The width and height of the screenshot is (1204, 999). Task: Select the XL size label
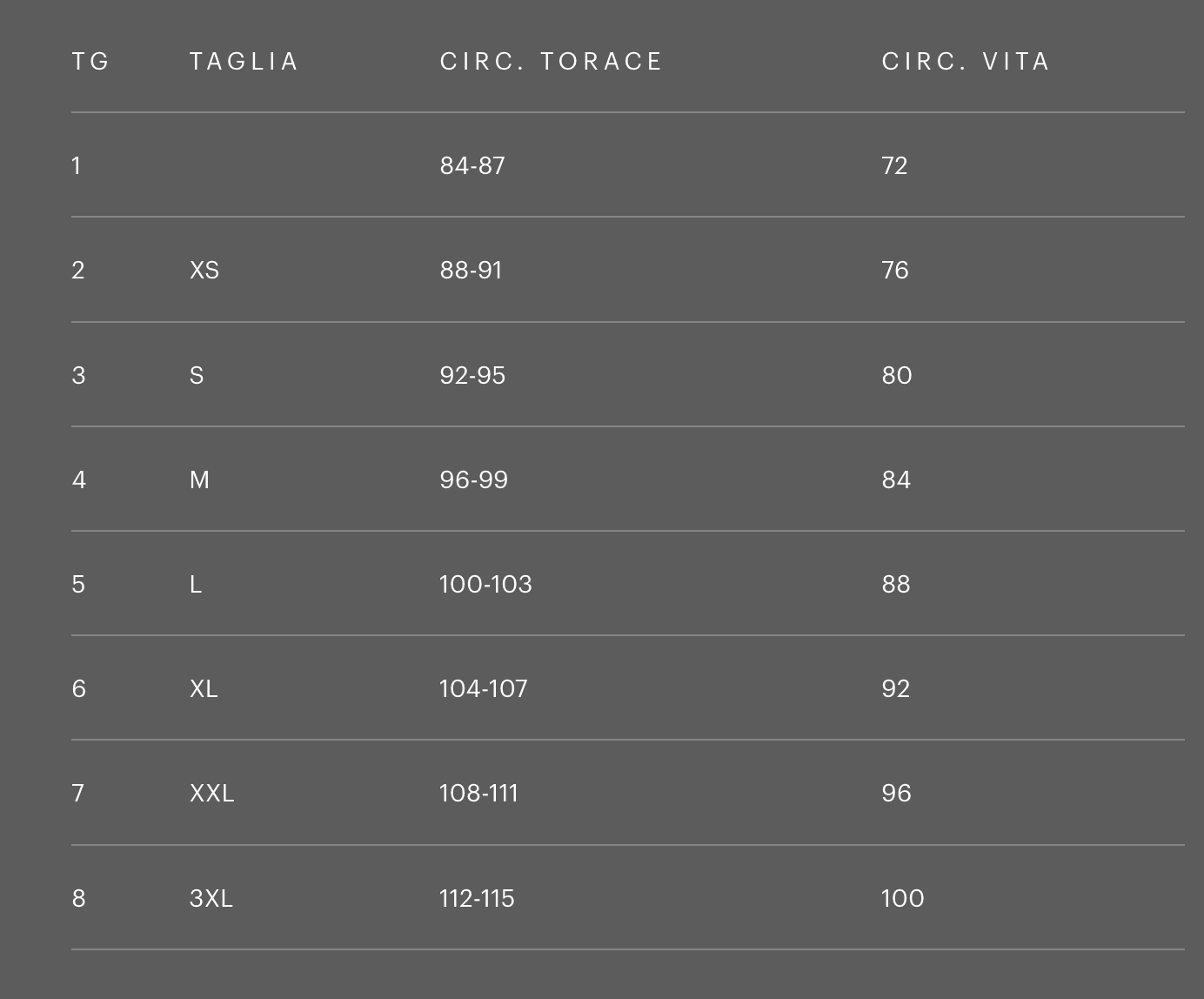click(x=204, y=689)
